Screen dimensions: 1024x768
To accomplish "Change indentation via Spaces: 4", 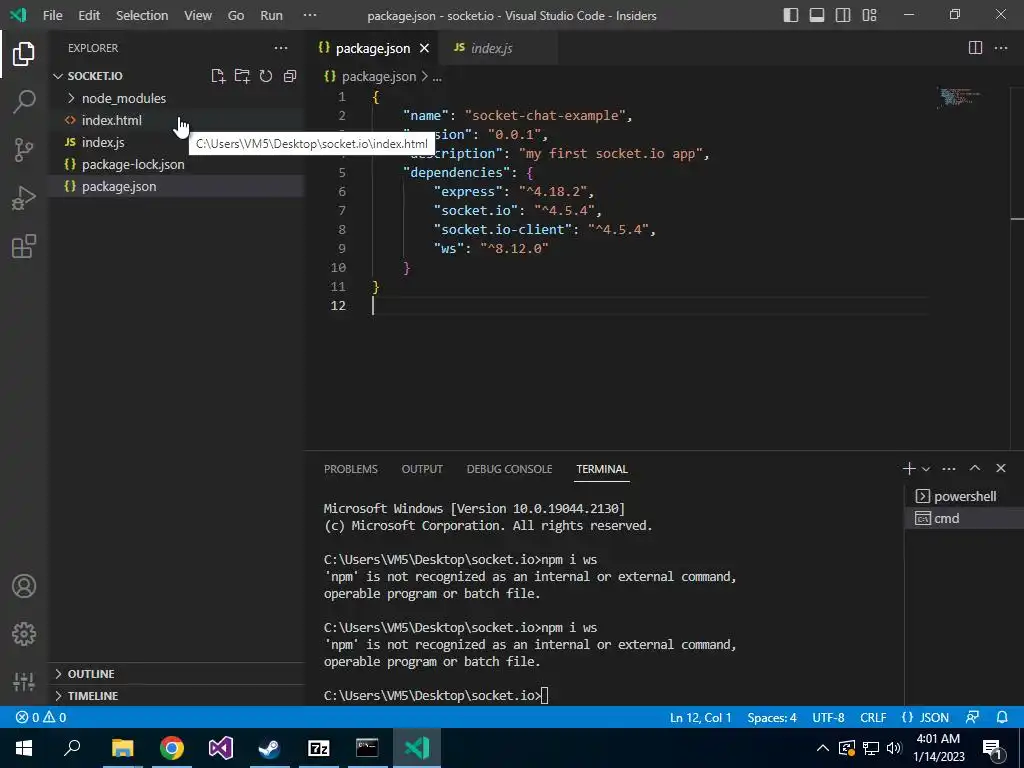I will (772, 717).
